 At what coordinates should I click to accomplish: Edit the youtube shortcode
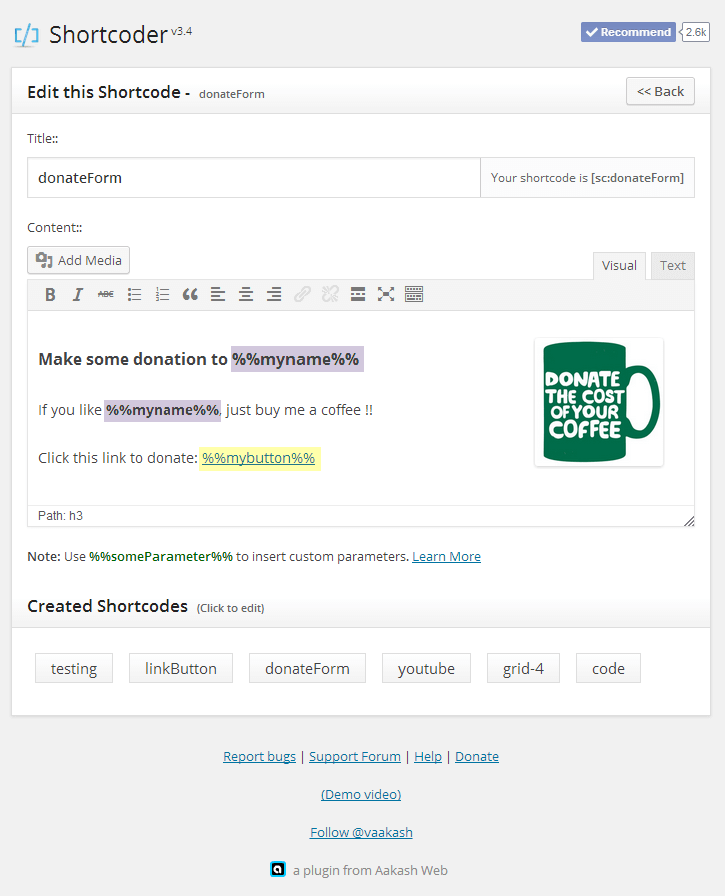426,668
